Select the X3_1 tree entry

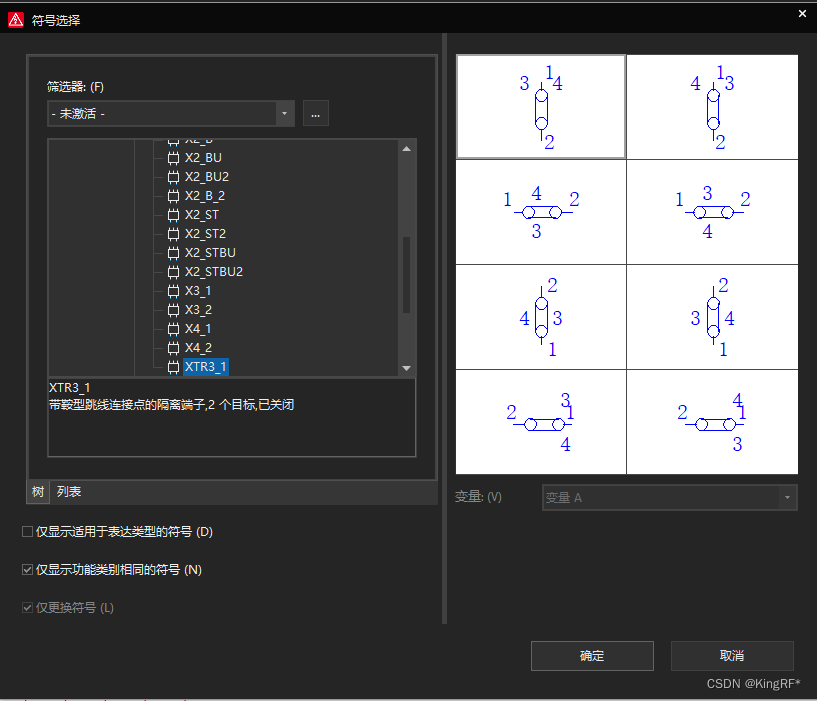click(198, 291)
